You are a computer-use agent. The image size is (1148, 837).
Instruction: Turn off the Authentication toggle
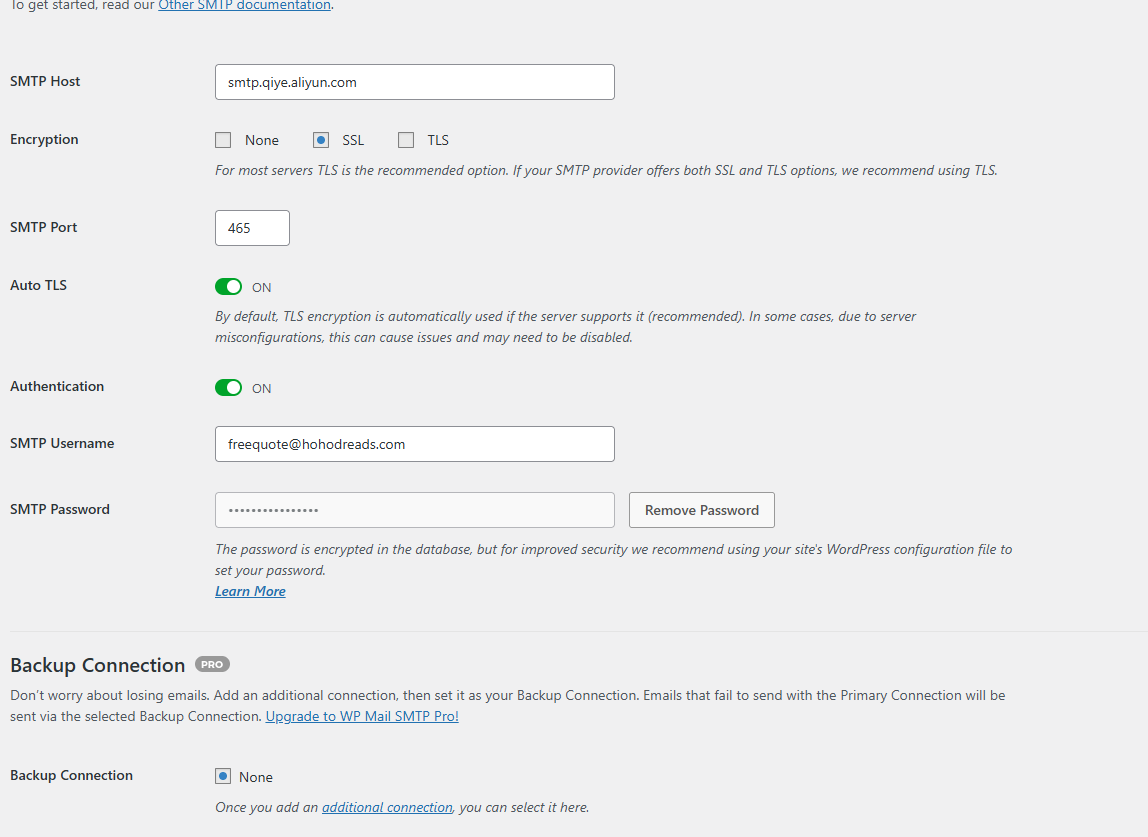point(228,388)
